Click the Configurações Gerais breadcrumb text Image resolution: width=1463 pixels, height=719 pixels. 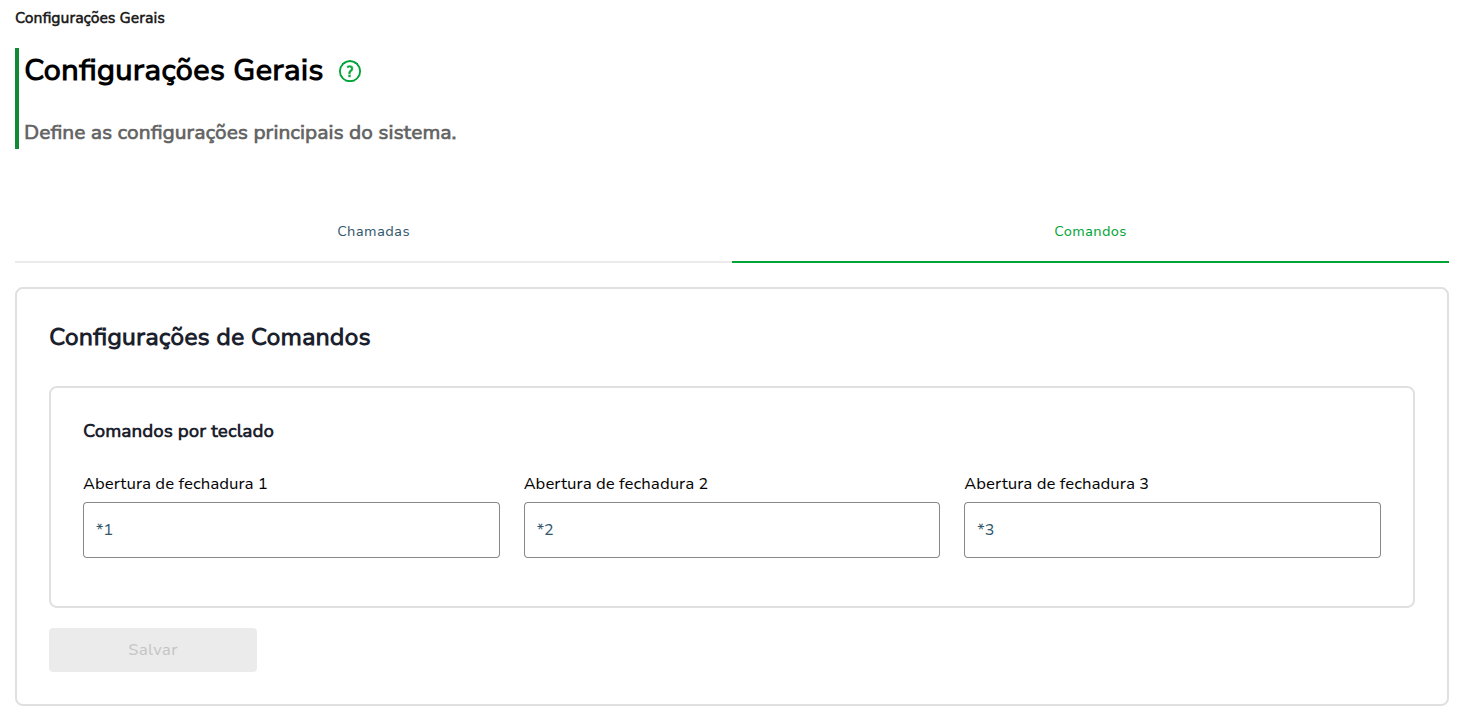(x=90, y=18)
